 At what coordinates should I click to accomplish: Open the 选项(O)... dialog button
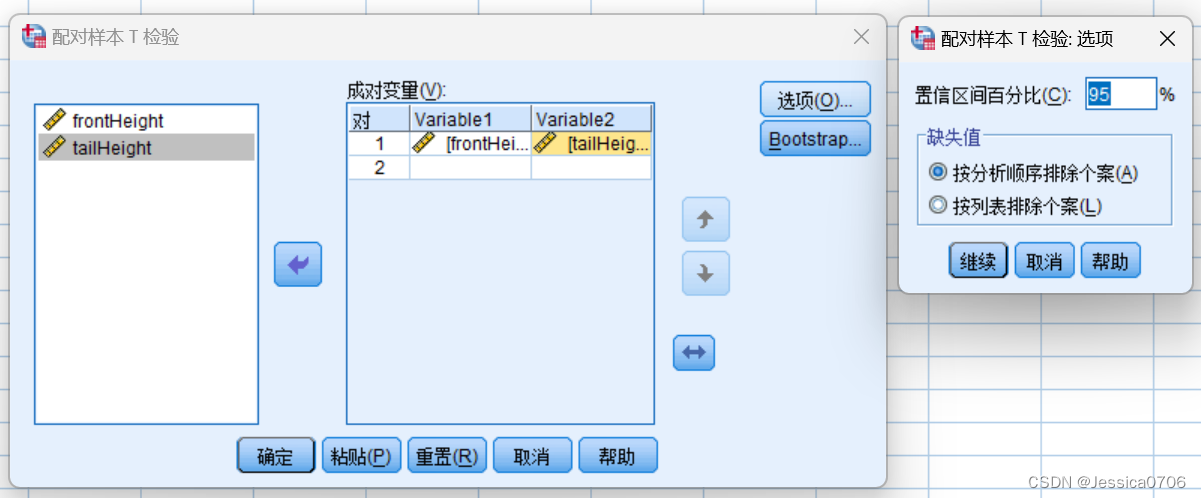[x=815, y=100]
